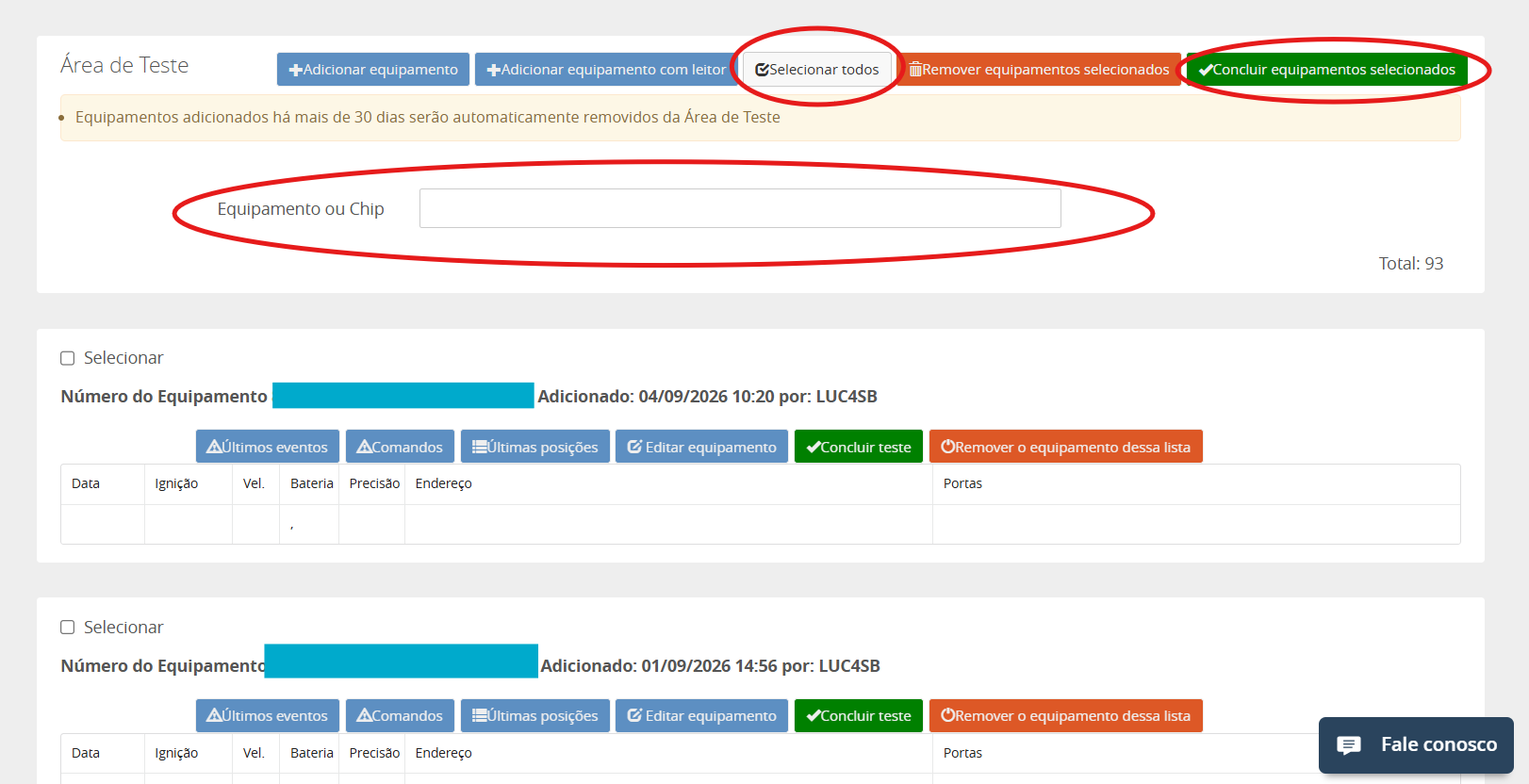The width and height of the screenshot is (1529, 784).
Task: Click Editar equipamento for the first equipment
Action: (701, 447)
